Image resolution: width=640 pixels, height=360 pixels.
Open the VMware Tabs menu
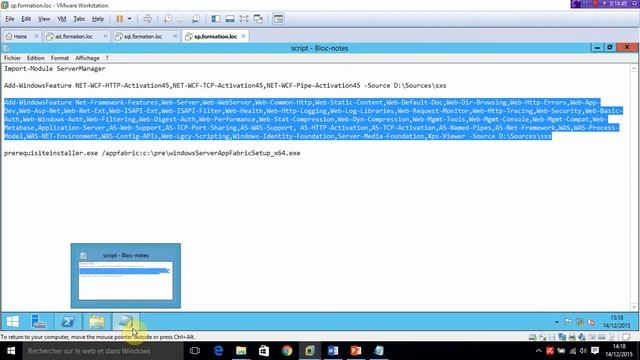[x=79, y=19]
